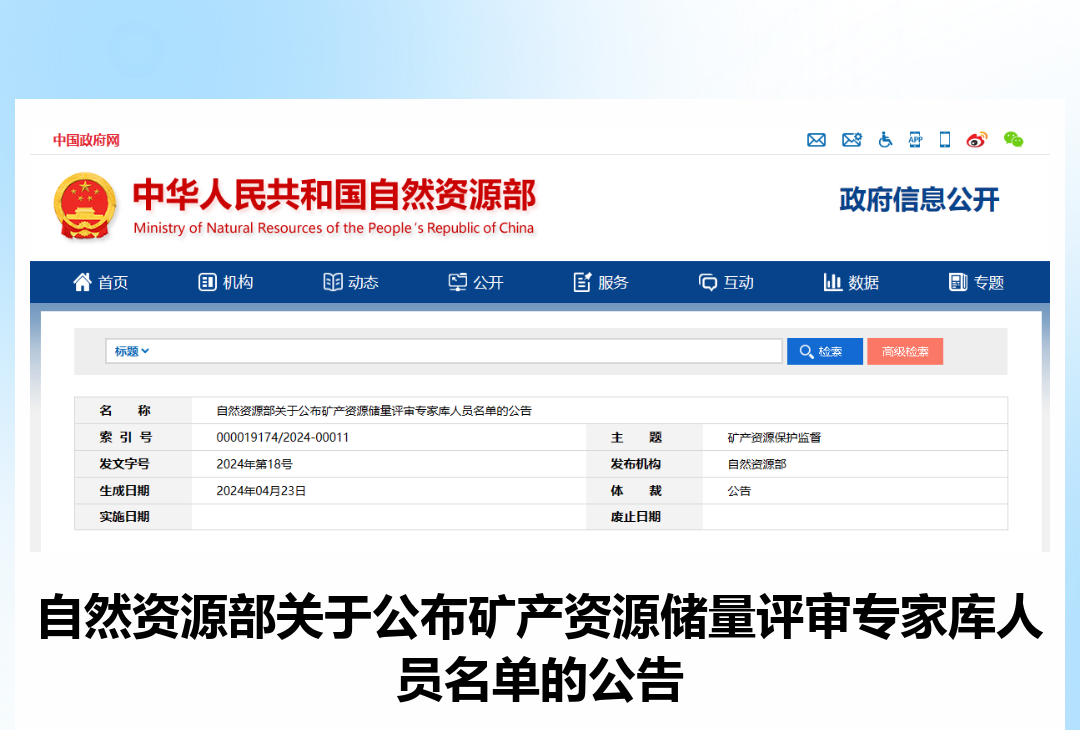Click the 索引号 label cell
Screen dimensions: 1080x730
pos(133,437)
